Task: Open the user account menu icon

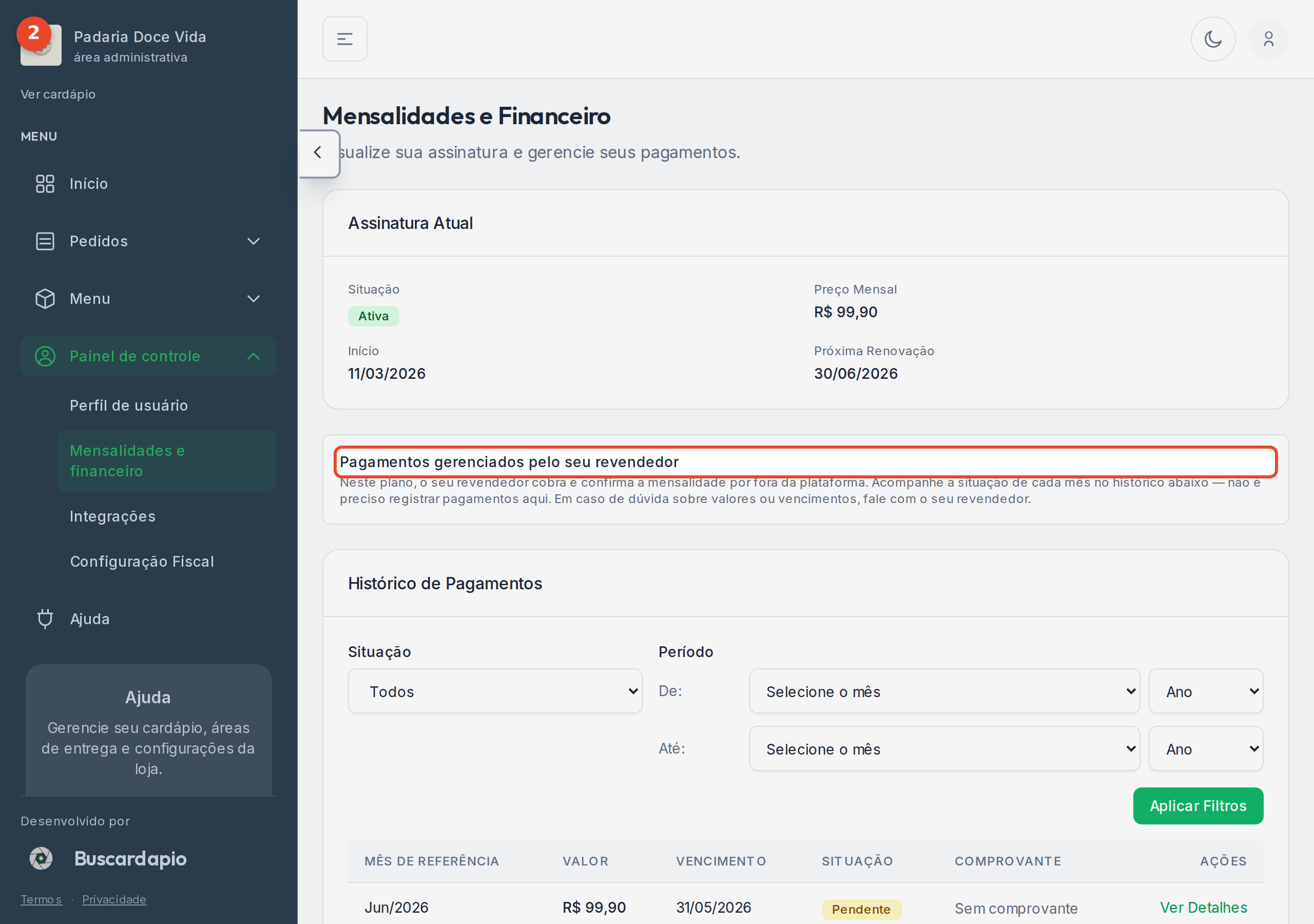Action: pos(1268,39)
